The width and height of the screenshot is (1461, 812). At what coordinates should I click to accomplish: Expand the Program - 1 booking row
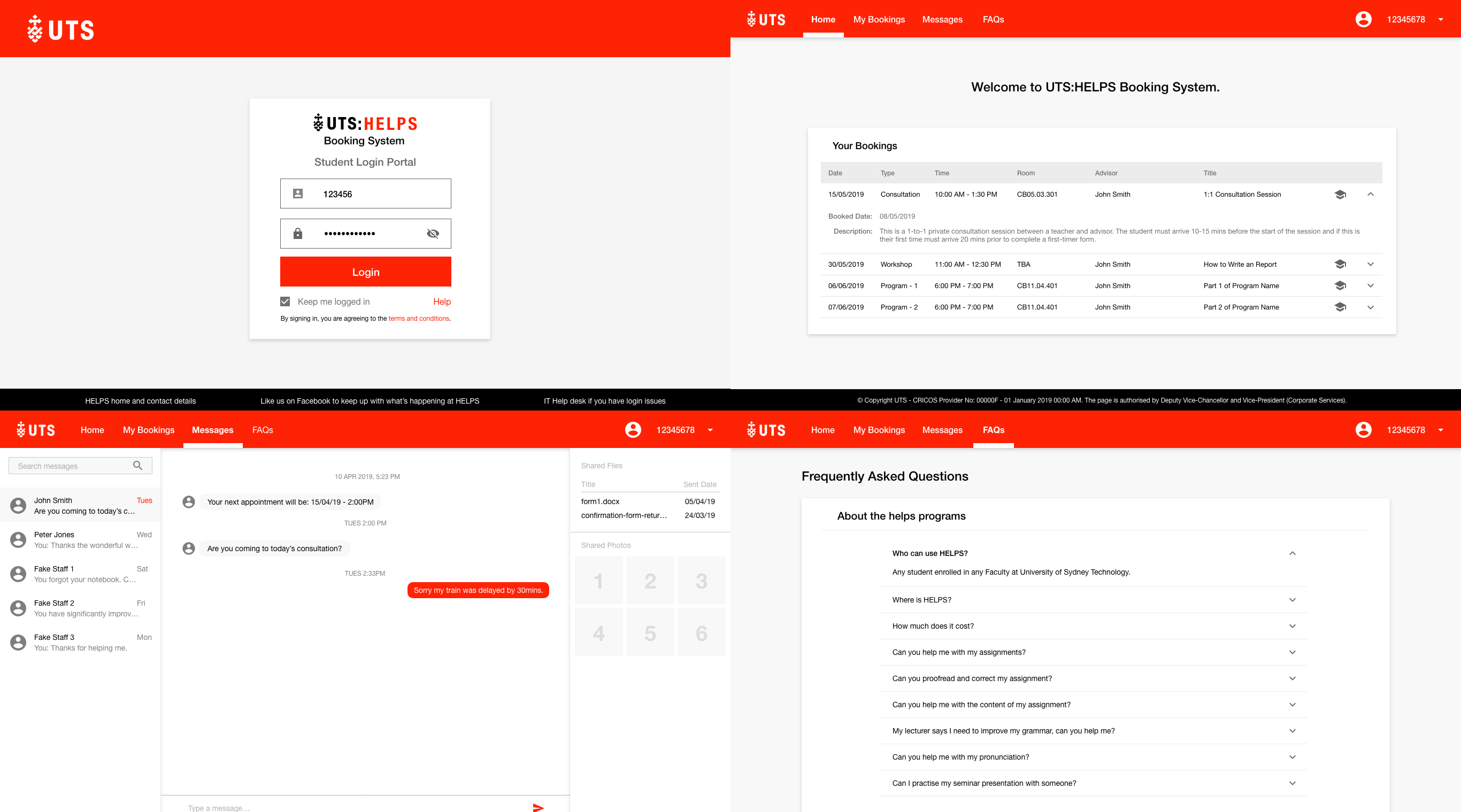coord(1370,286)
